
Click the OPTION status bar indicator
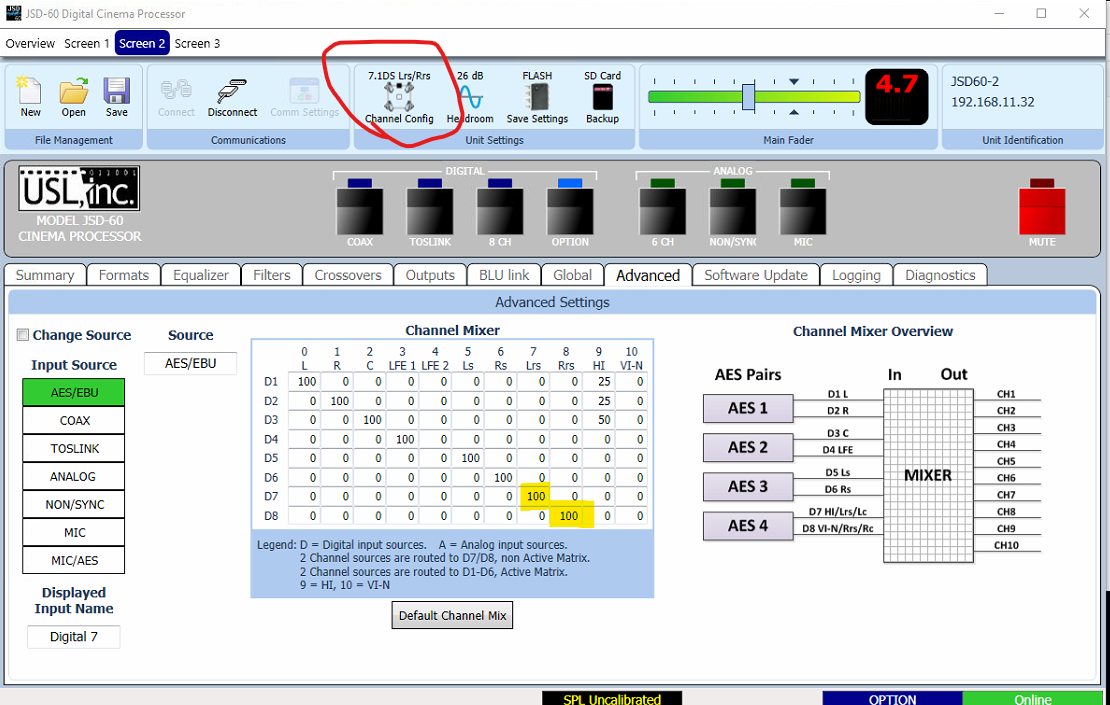click(892, 699)
